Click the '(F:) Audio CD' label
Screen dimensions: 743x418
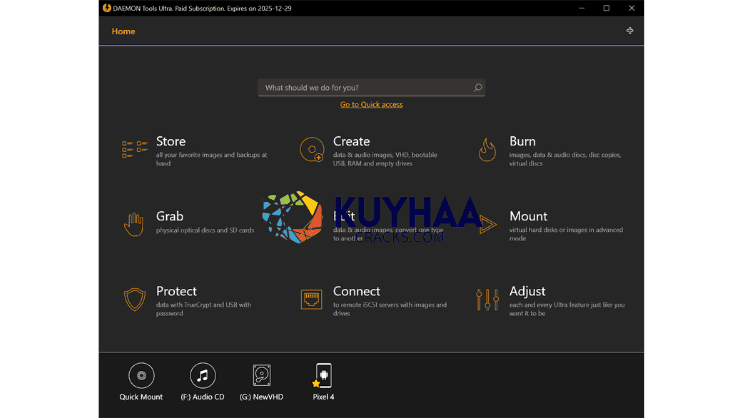pyautogui.click(x=202, y=397)
